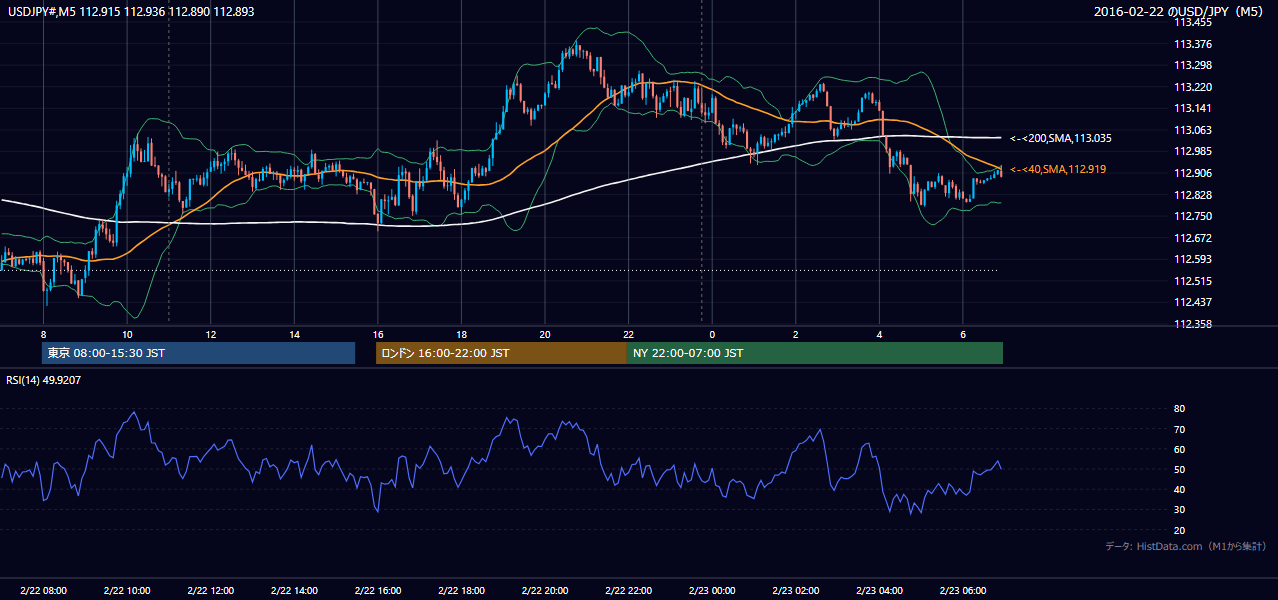The image size is (1278, 600).
Task: Click the 113.376 price axis label
Action: point(1192,44)
